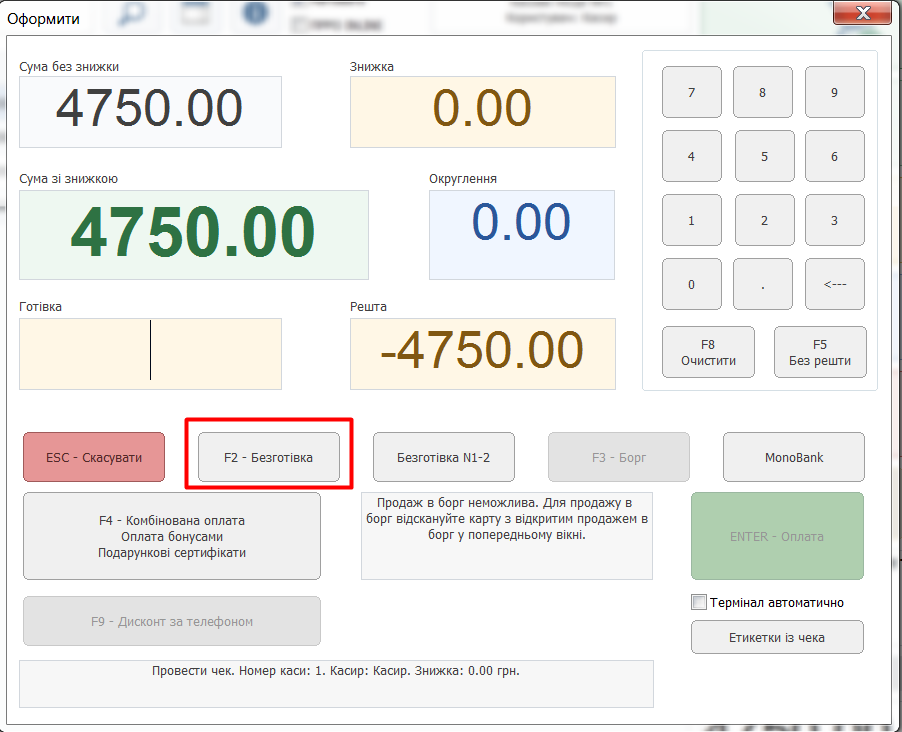This screenshot has height=732, width=902.
Task: Confirm with ENTER - Оплата button
Action: click(777, 536)
